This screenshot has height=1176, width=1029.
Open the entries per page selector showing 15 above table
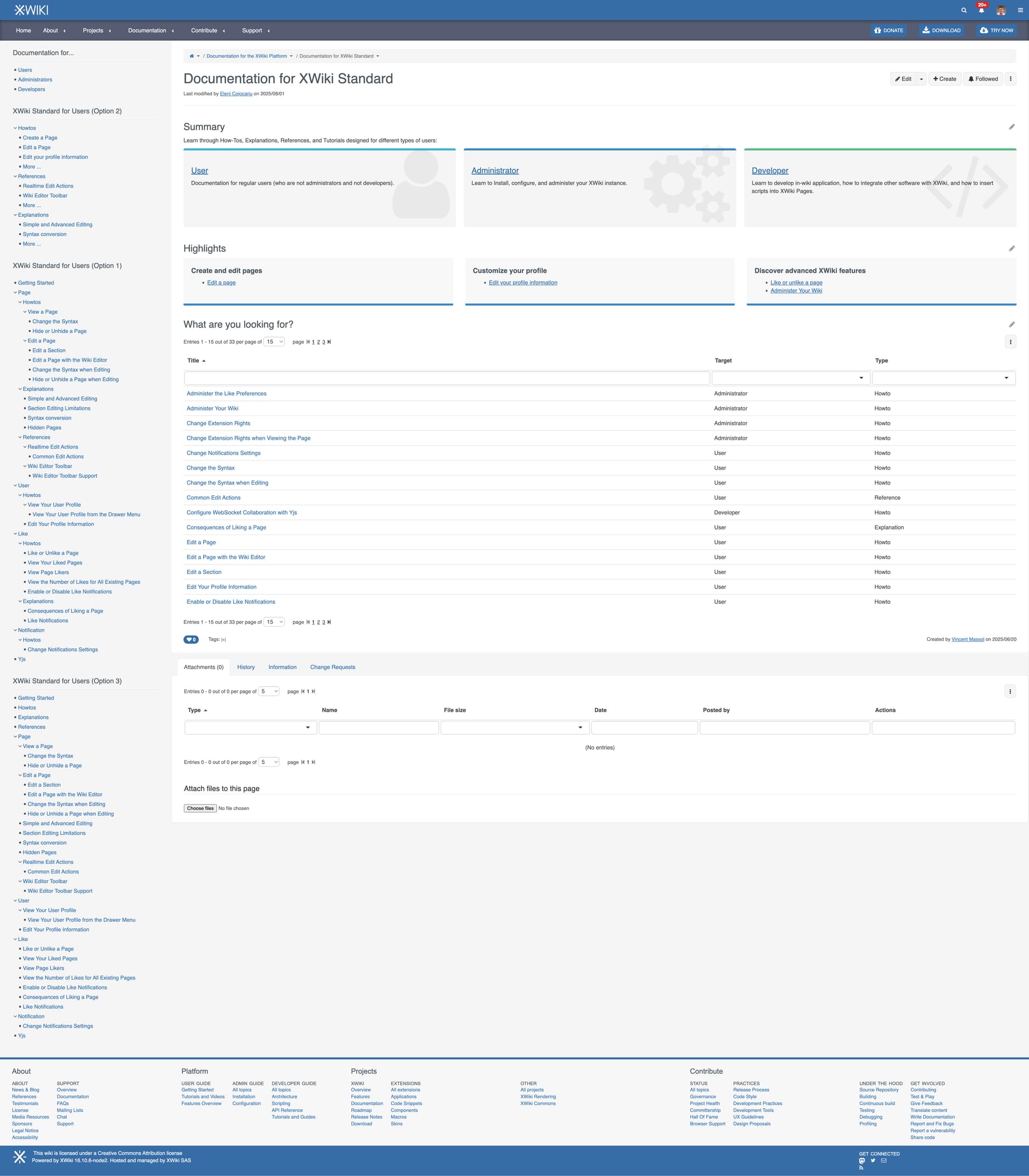pyautogui.click(x=274, y=341)
